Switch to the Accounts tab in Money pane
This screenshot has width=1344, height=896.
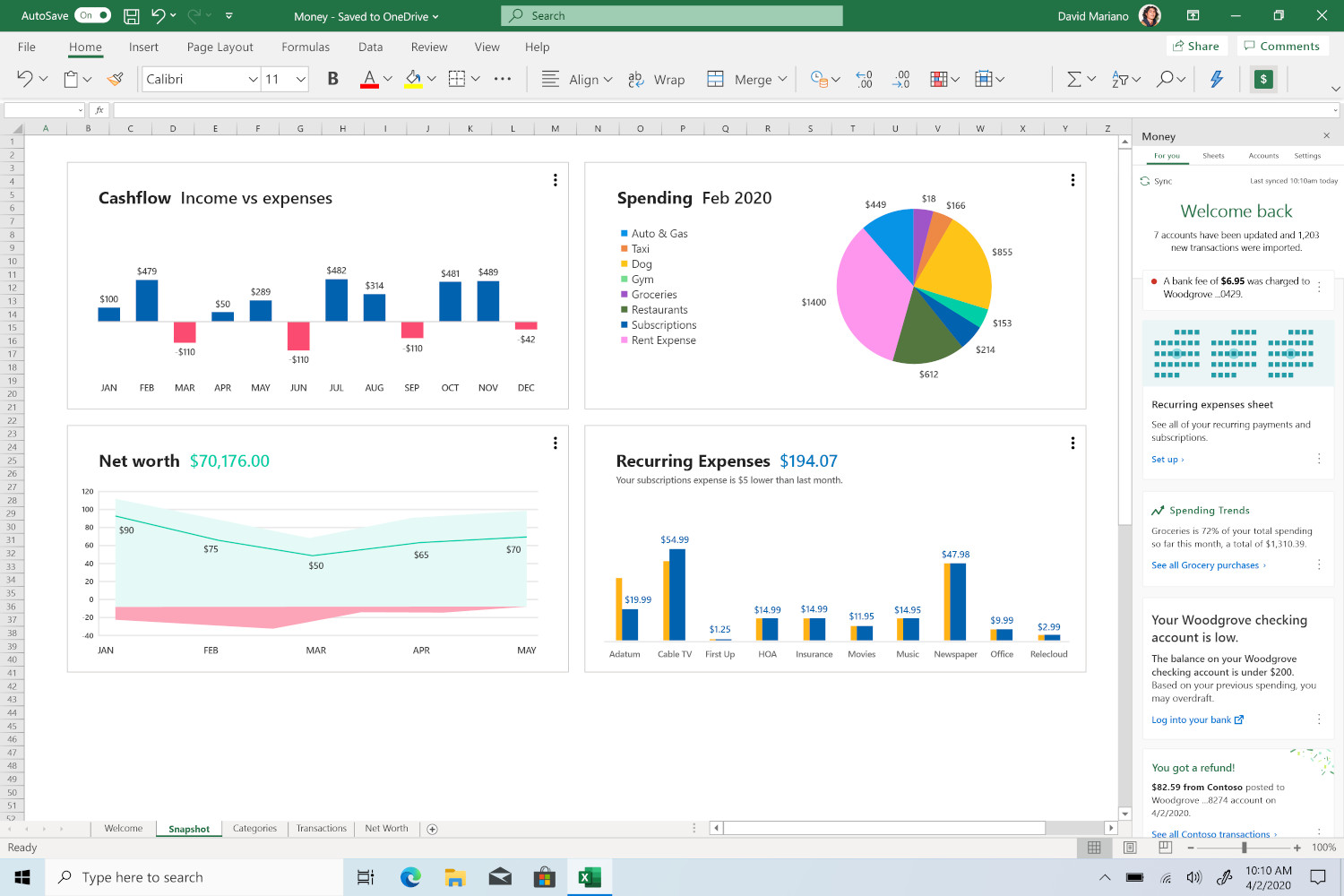pos(1263,156)
